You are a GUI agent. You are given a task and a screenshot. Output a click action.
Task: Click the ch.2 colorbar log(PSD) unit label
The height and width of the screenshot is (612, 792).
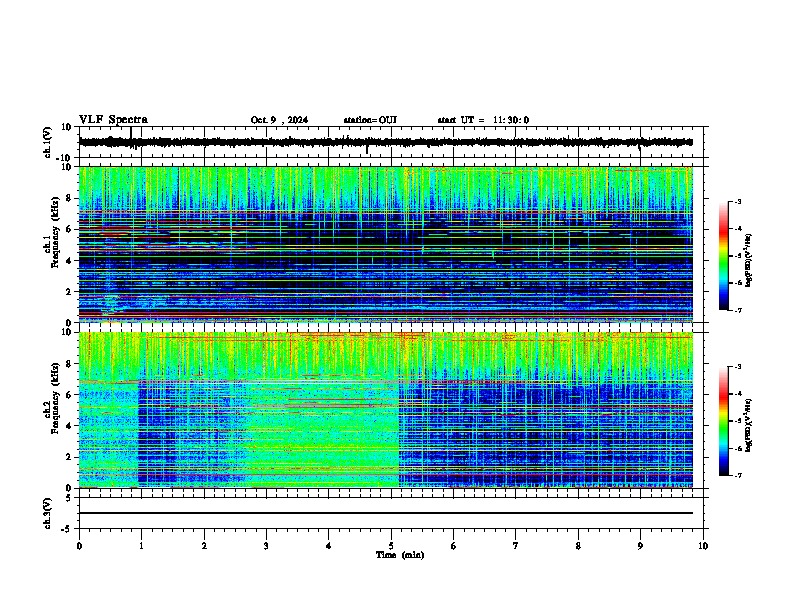pos(749,426)
